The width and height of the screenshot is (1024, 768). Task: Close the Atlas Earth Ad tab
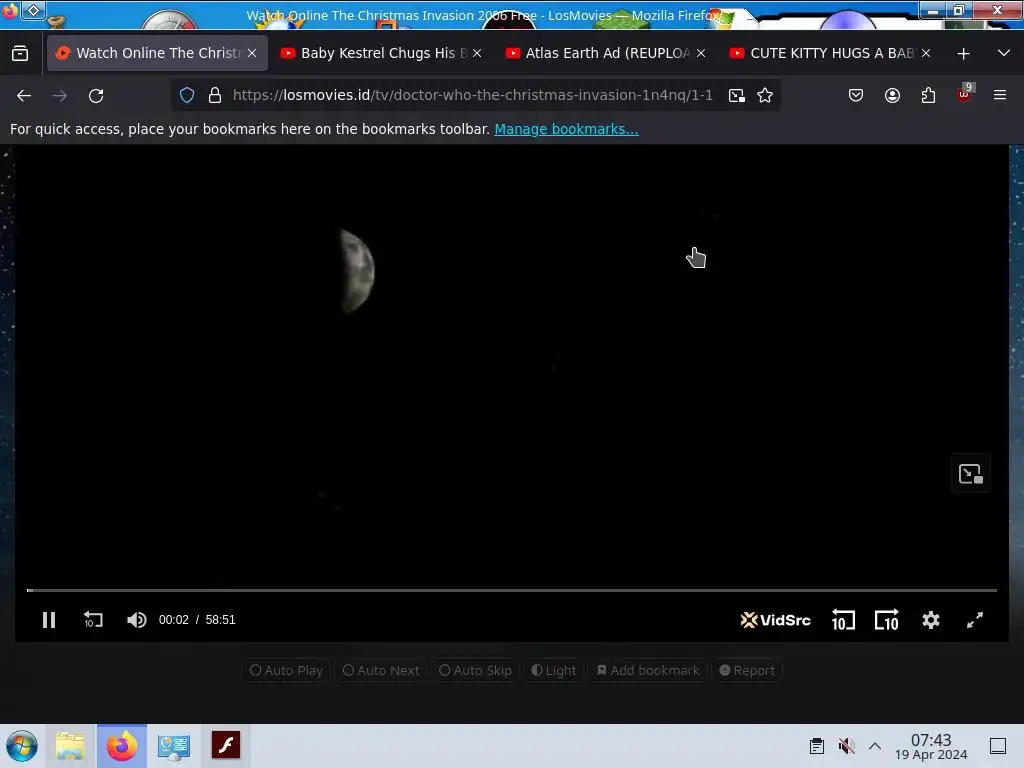(x=701, y=53)
